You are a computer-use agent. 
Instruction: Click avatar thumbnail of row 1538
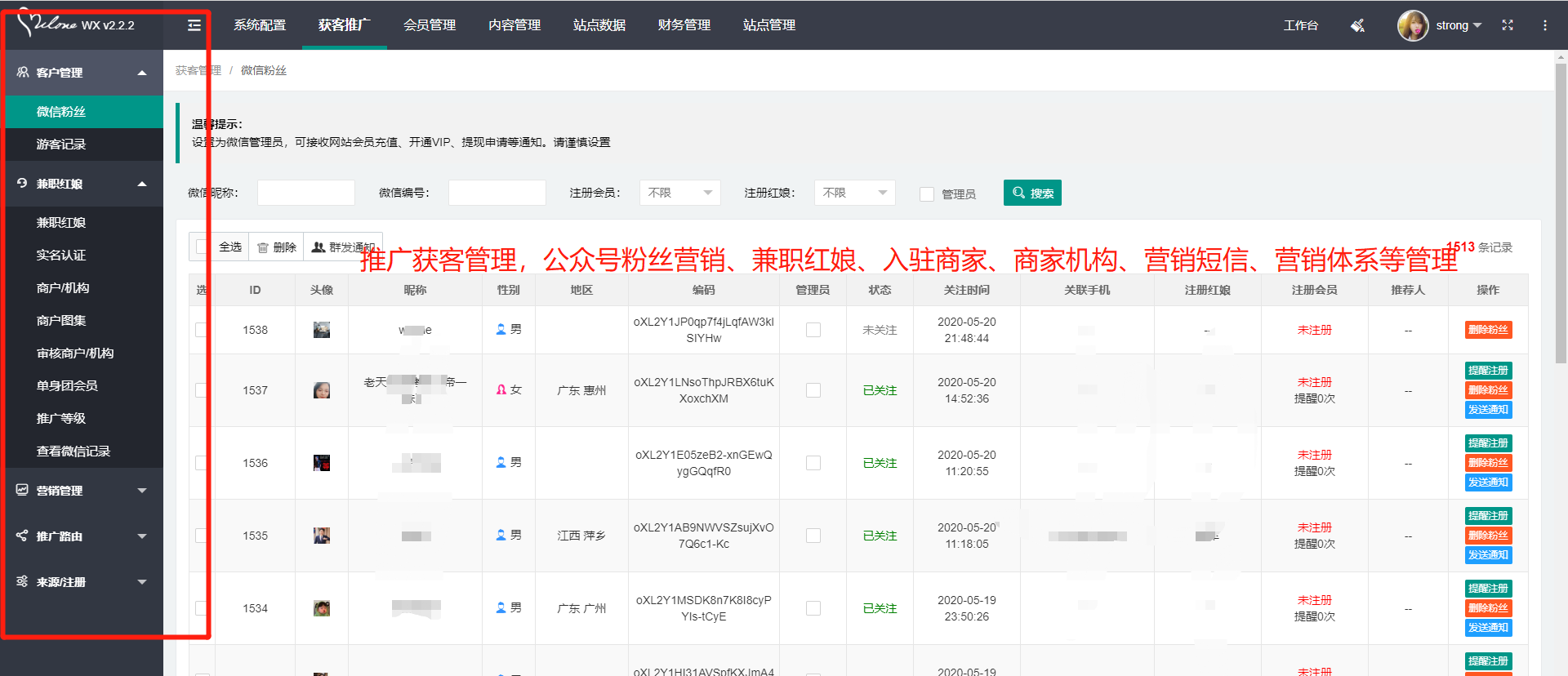coord(322,330)
